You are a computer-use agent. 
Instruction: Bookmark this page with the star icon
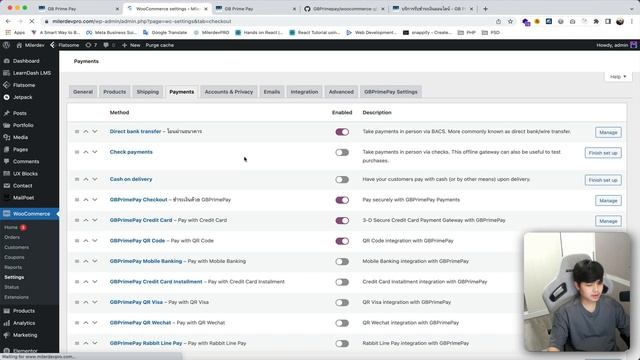(510, 21)
